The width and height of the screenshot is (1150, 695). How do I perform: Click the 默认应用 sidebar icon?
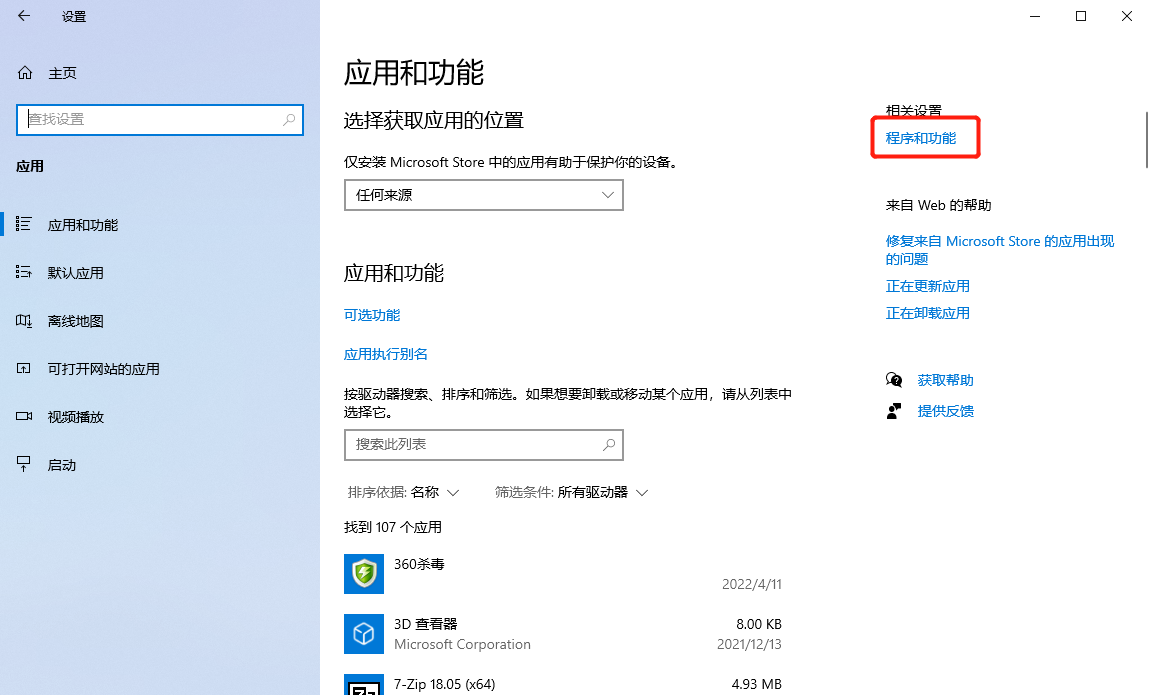click(23, 273)
